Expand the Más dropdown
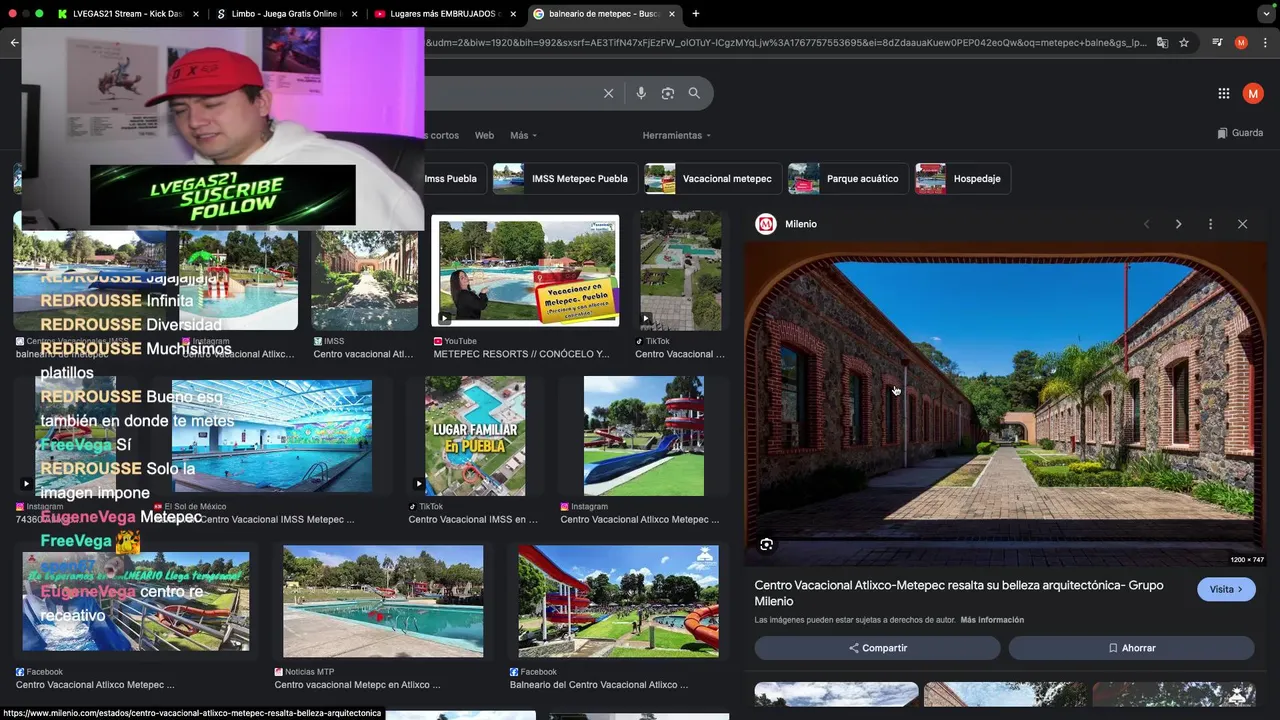The image size is (1280, 720). (523, 135)
